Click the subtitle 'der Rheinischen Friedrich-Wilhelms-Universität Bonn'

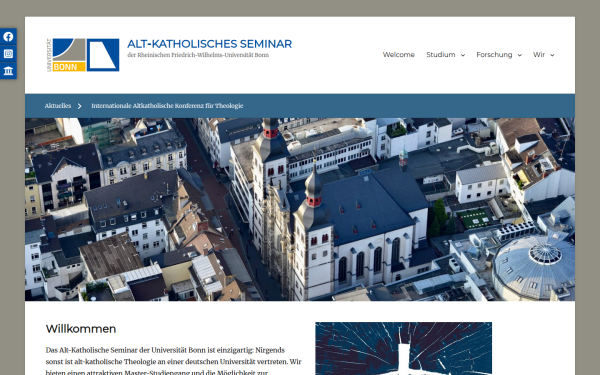198,55
